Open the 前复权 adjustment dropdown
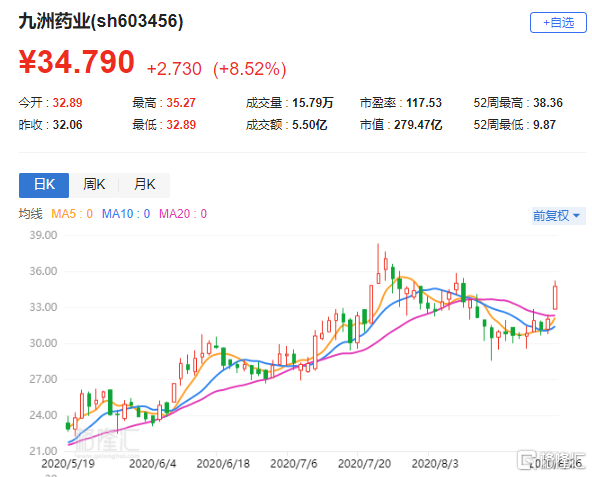The image size is (592, 477). [x=558, y=216]
